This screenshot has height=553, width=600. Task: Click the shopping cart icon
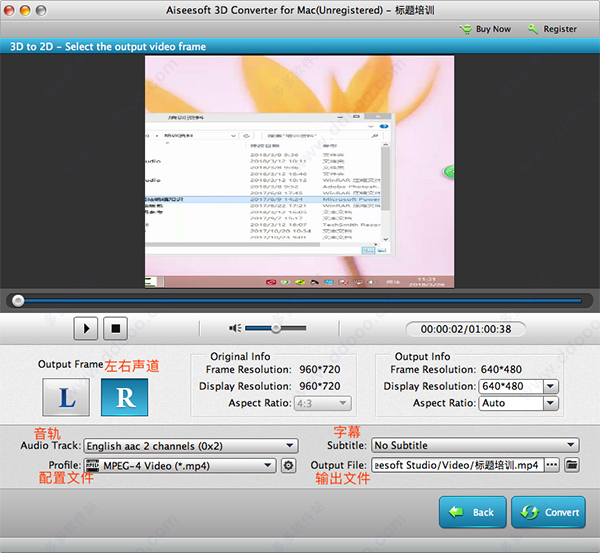466,29
